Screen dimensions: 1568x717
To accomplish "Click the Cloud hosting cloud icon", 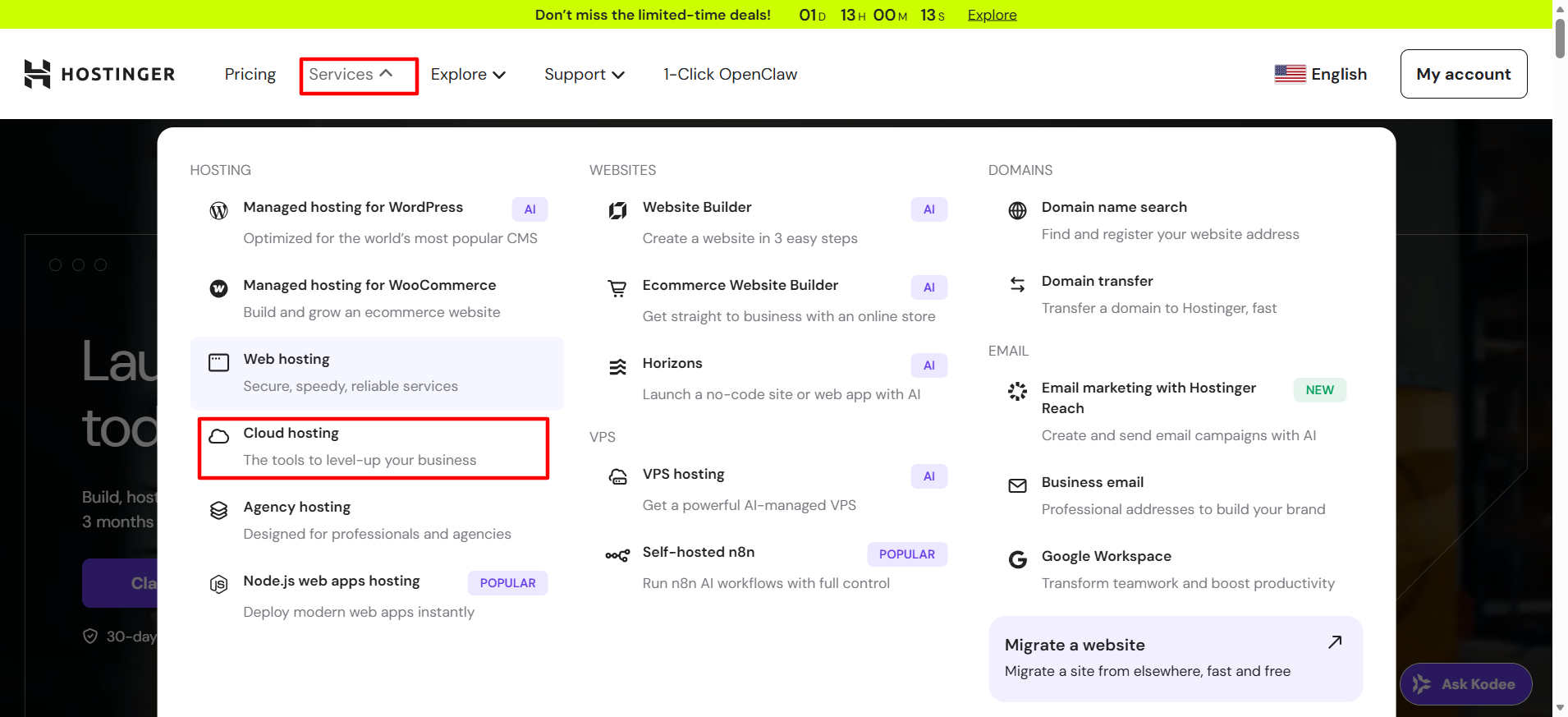I will (218, 437).
